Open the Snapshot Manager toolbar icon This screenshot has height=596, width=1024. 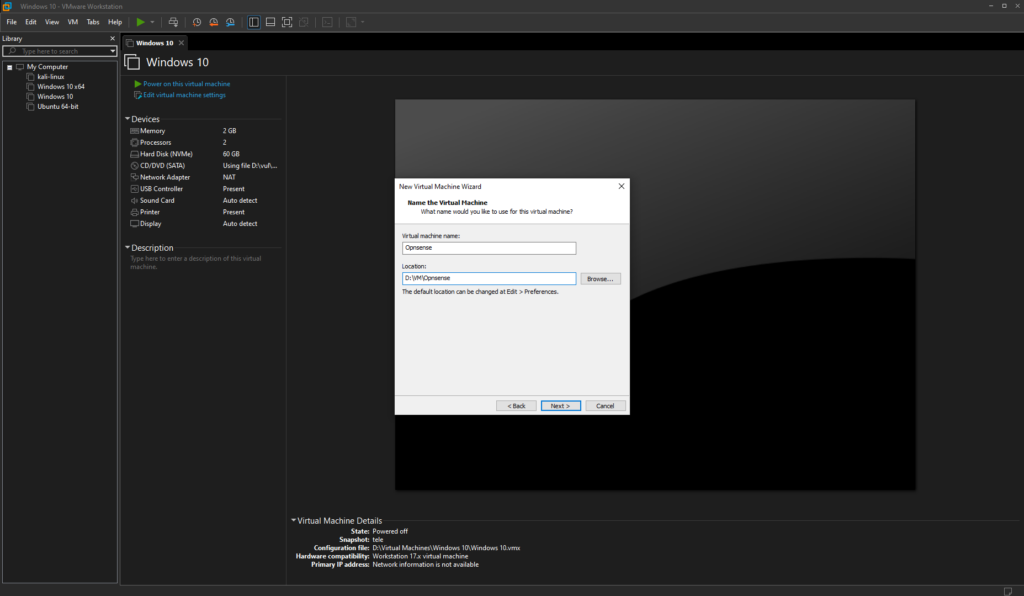[x=231, y=22]
